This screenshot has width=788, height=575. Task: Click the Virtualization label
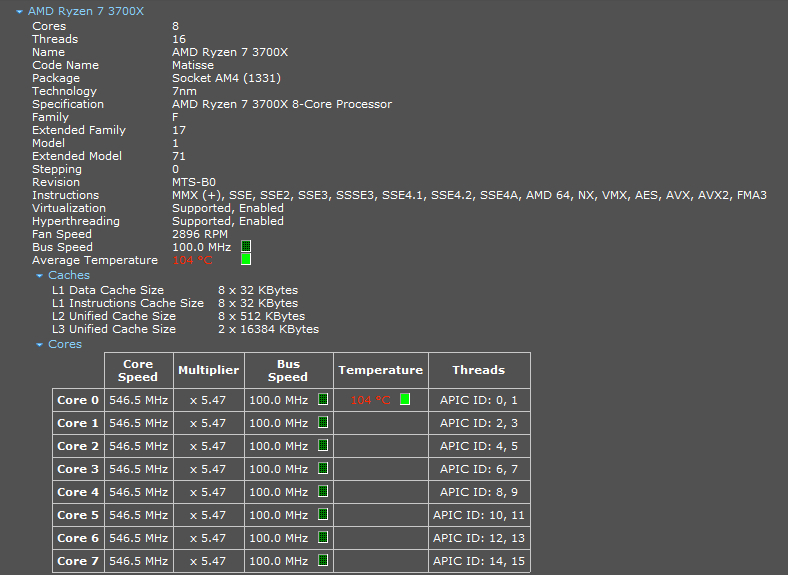pos(69,208)
